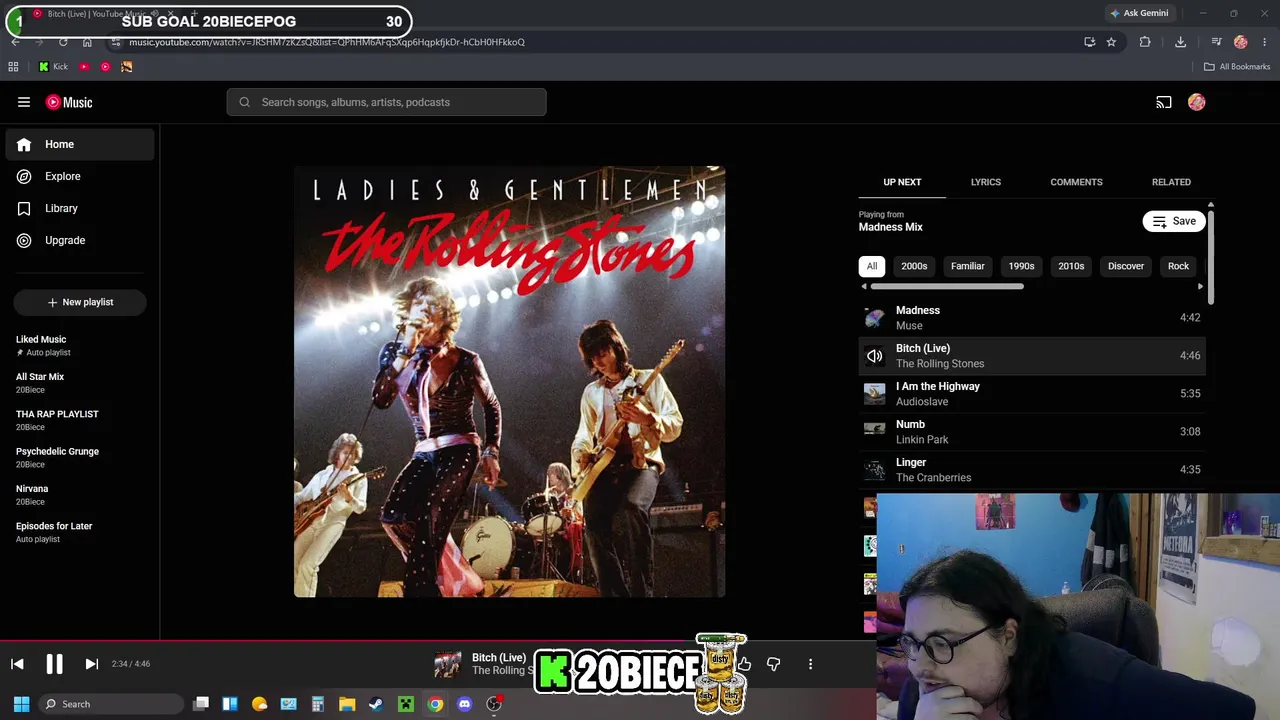Viewport: 1280px width, 720px height.
Task: Reload the page in Chrome
Action: coord(63,42)
